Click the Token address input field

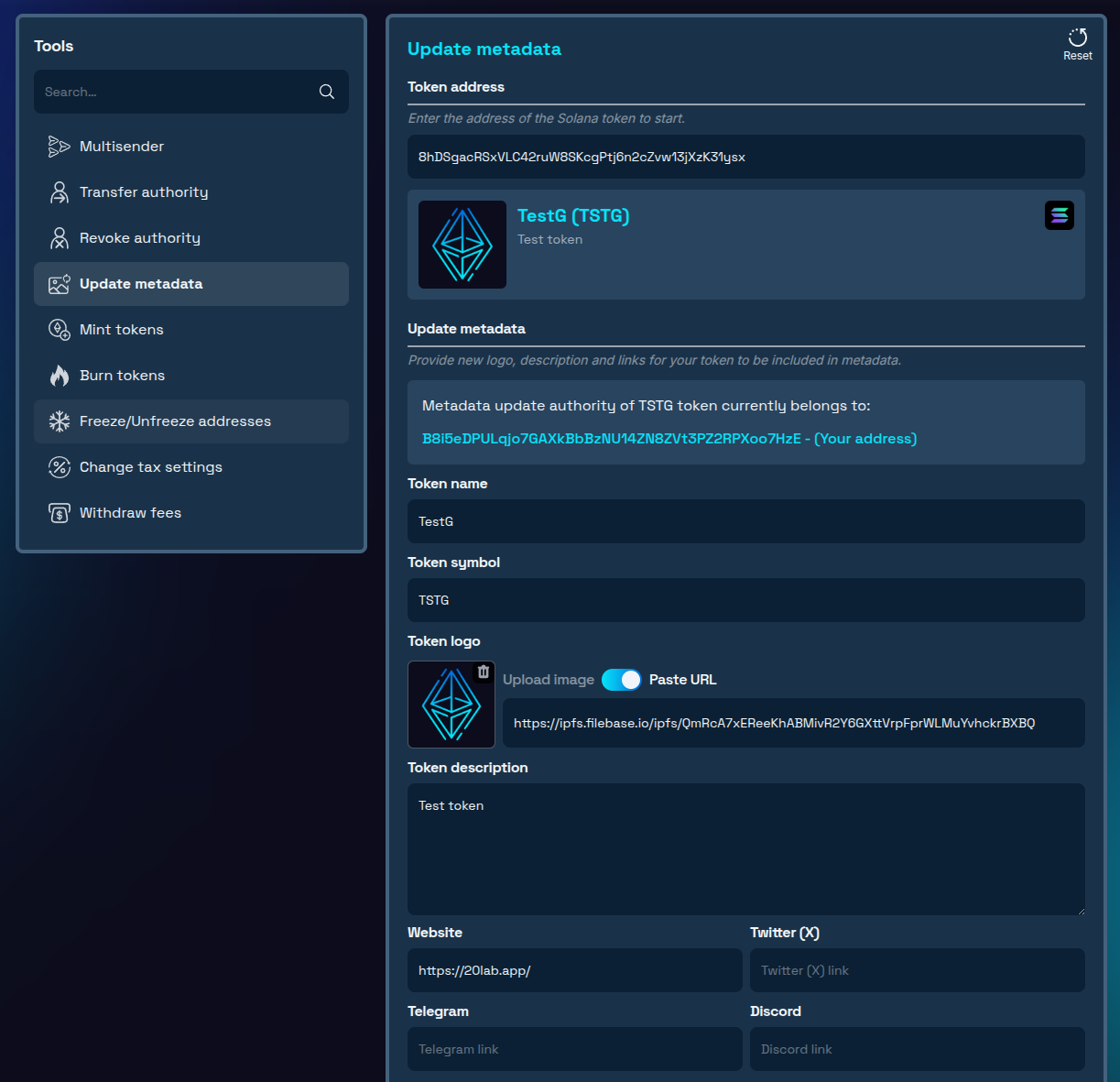point(745,157)
